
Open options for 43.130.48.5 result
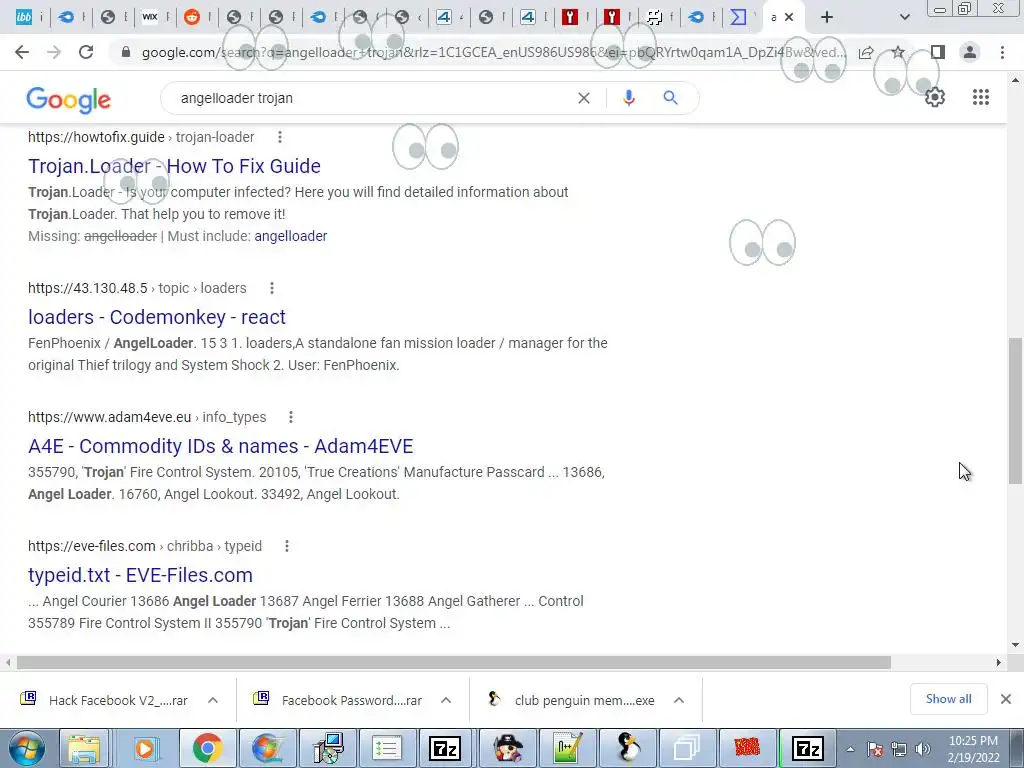point(272,288)
